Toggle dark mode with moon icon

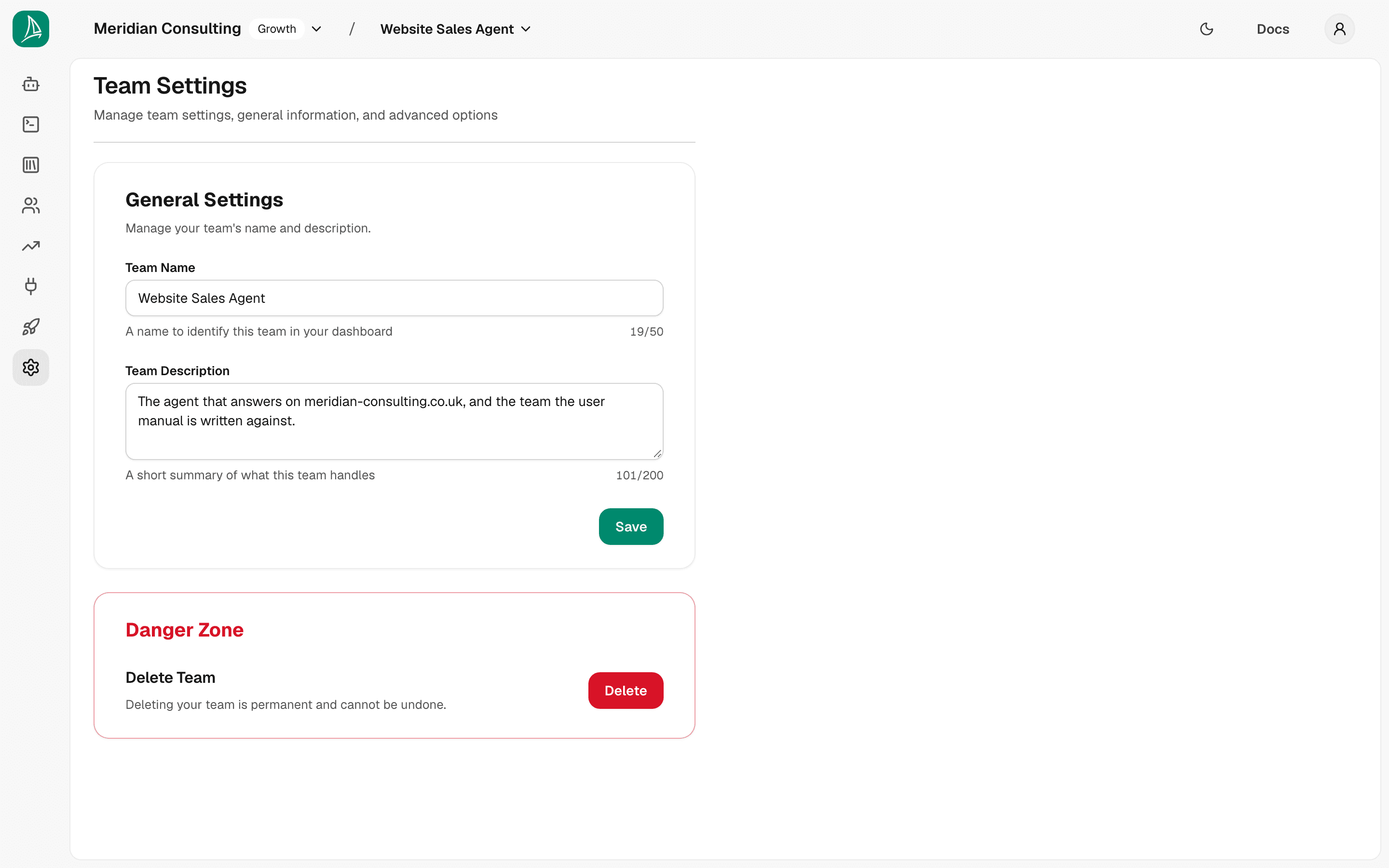1207,29
